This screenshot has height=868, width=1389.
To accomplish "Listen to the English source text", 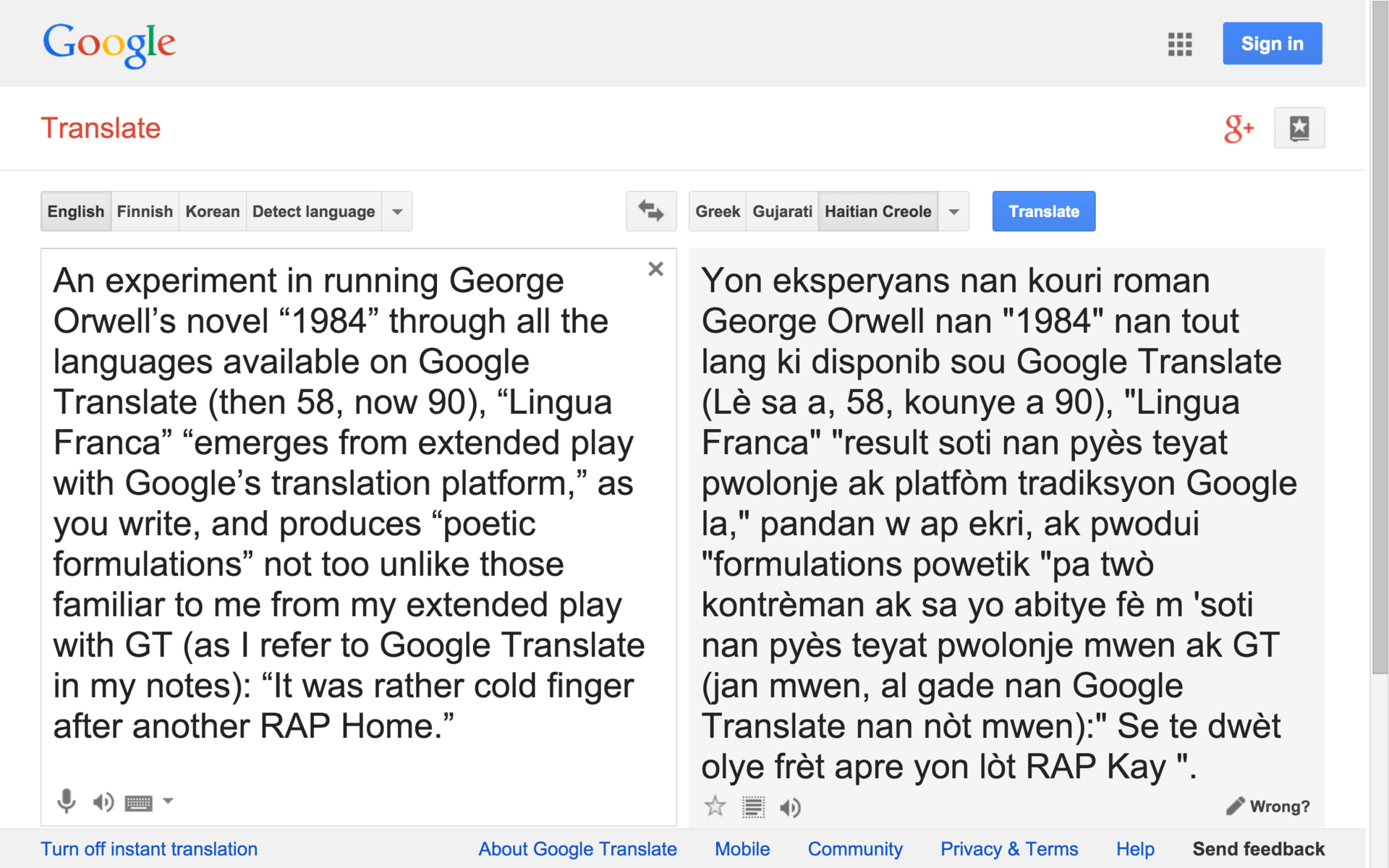I will pos(103,801).
